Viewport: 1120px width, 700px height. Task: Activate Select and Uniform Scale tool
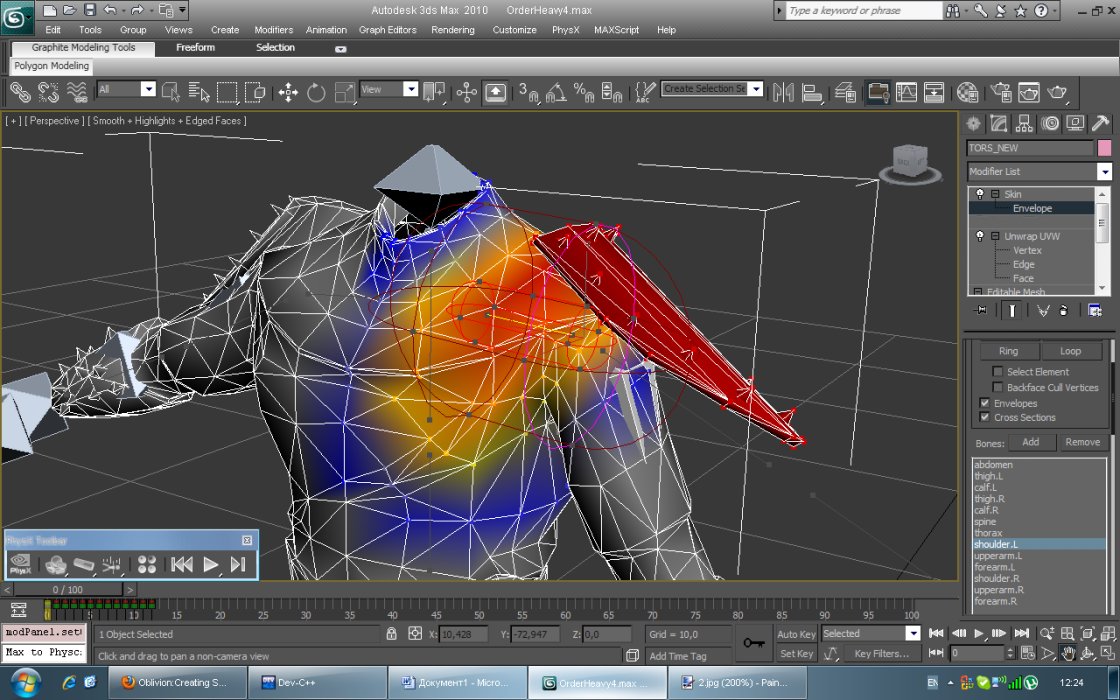coord(344,92)
